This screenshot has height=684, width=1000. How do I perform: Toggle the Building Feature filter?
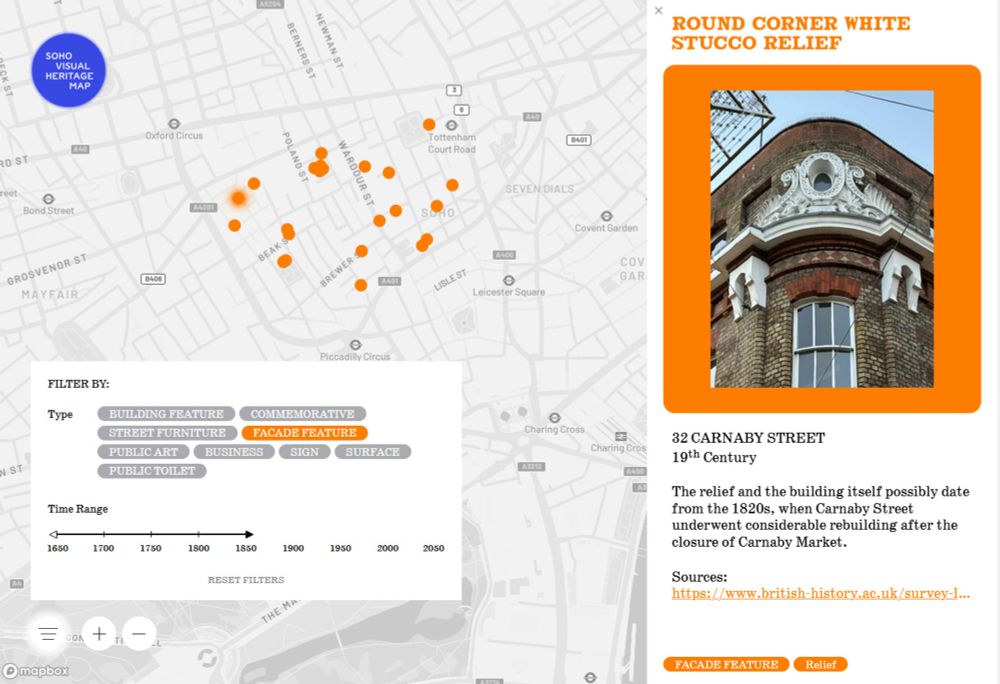click(166, 414)
